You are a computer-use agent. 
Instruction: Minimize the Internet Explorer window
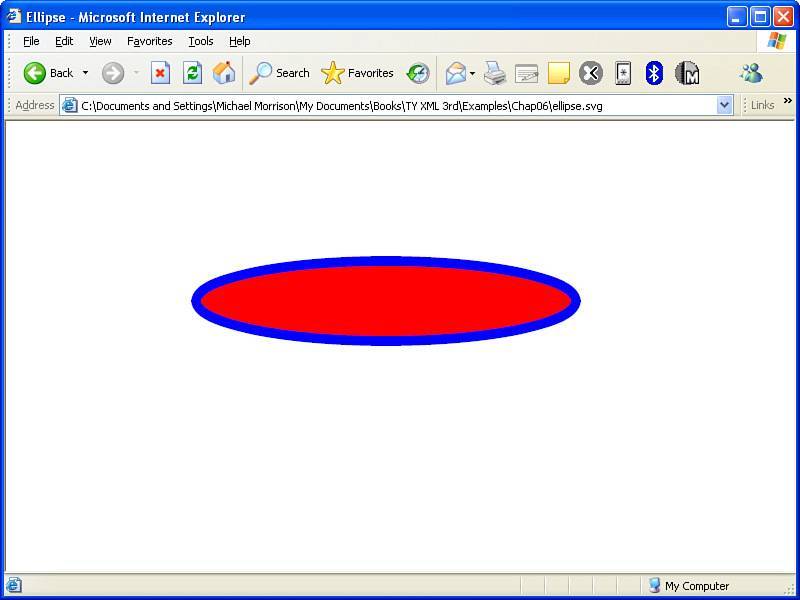coord(737,17)
